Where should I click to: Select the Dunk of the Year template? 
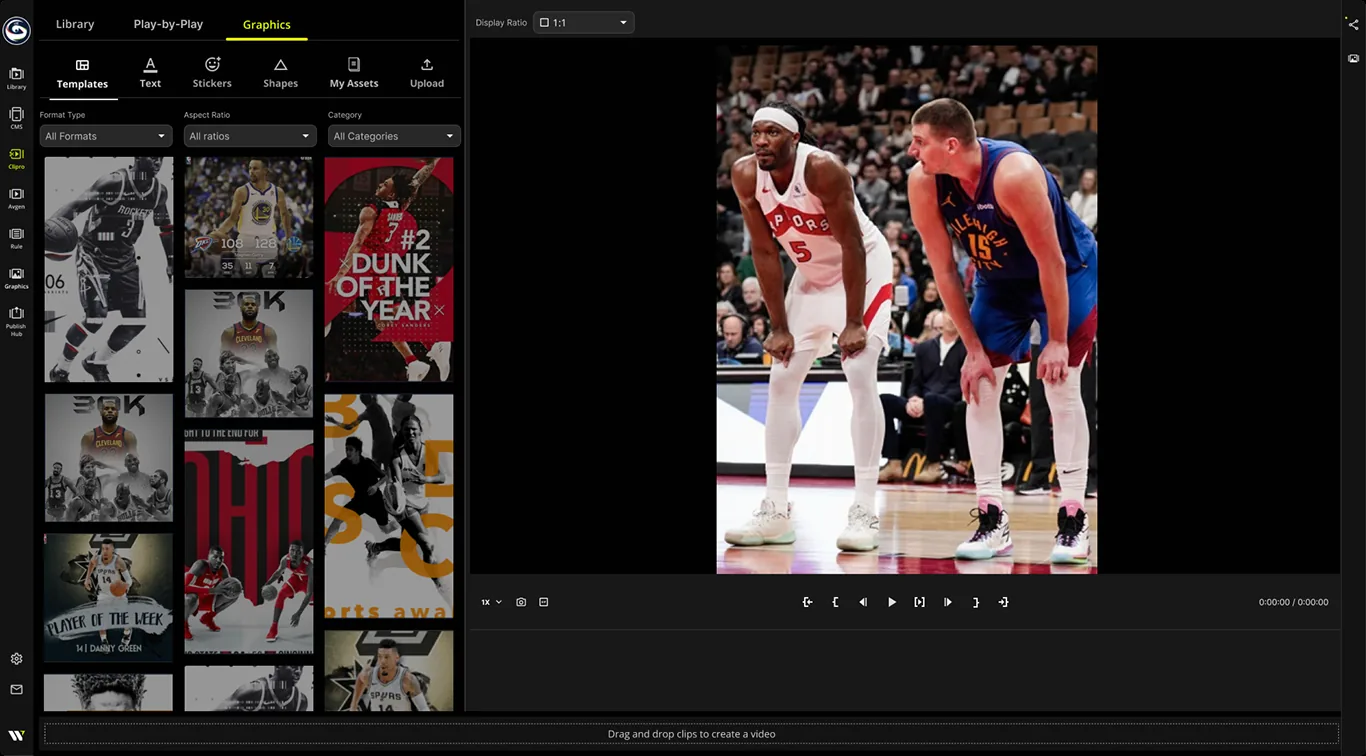[389, 269]
